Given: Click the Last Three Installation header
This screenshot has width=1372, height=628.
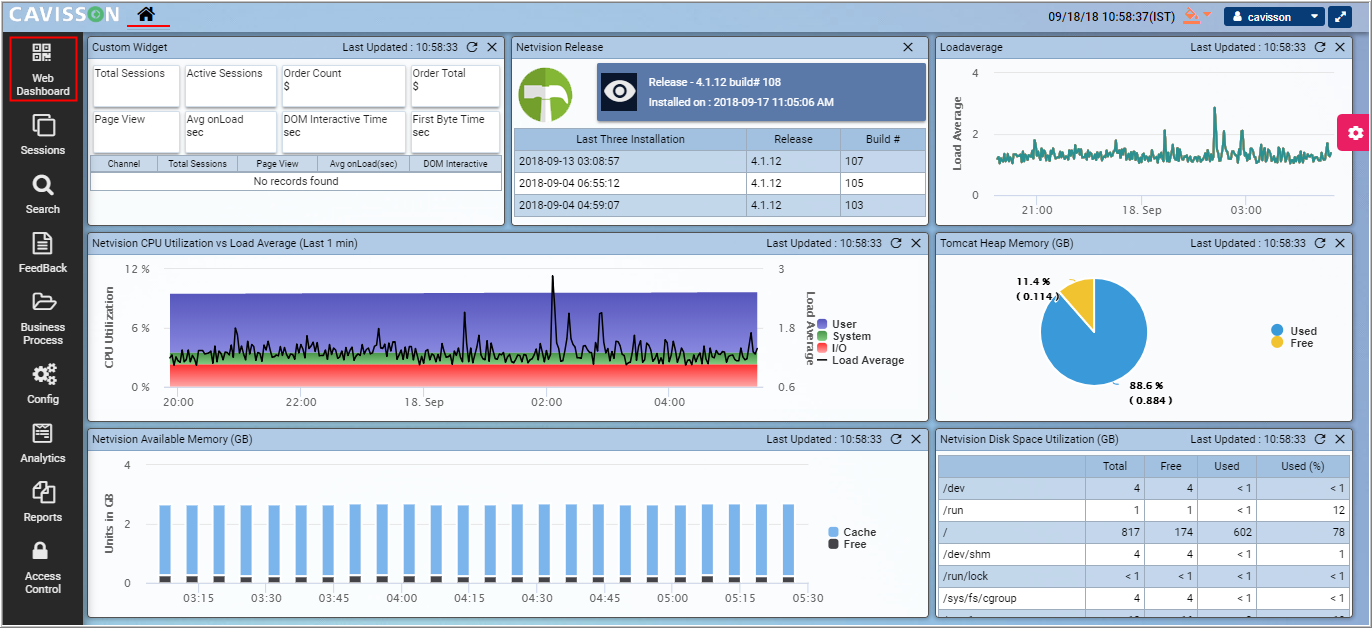Looking at the screenshot, I should (630, 139).
